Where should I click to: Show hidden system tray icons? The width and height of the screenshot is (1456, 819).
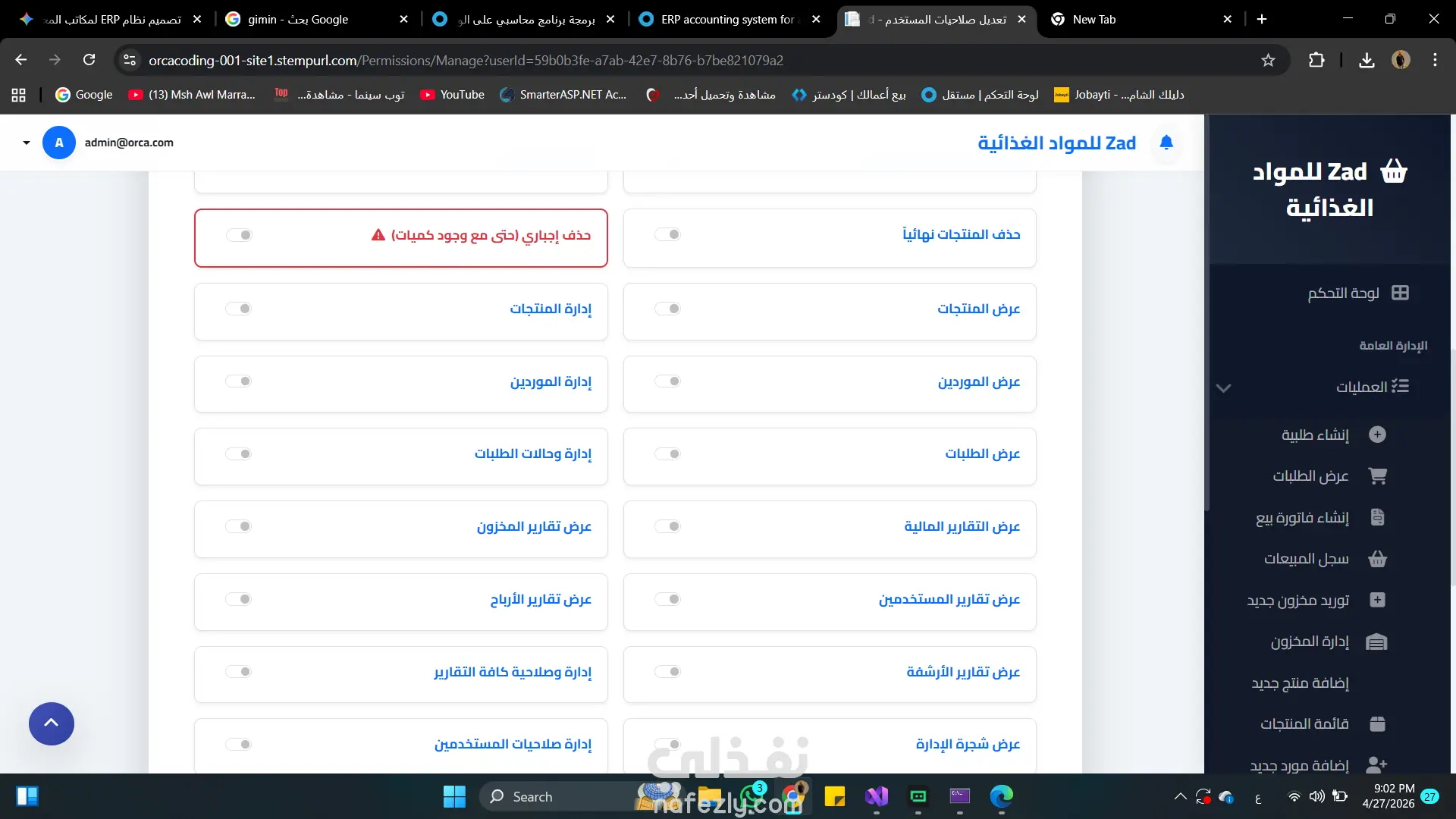pyautogui.click(x=1180, y=796)
